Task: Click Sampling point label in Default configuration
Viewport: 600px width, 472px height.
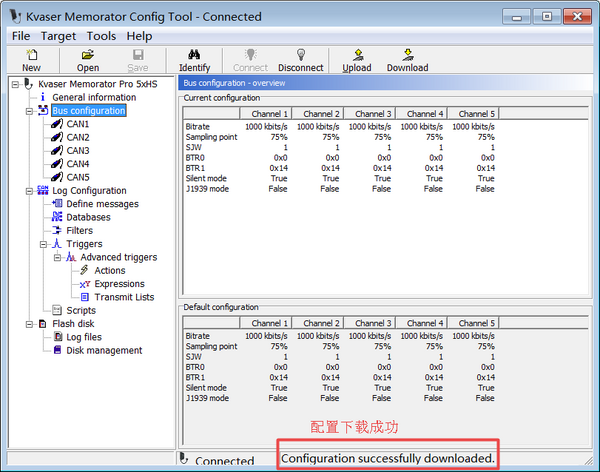Action: coord(211,346)
